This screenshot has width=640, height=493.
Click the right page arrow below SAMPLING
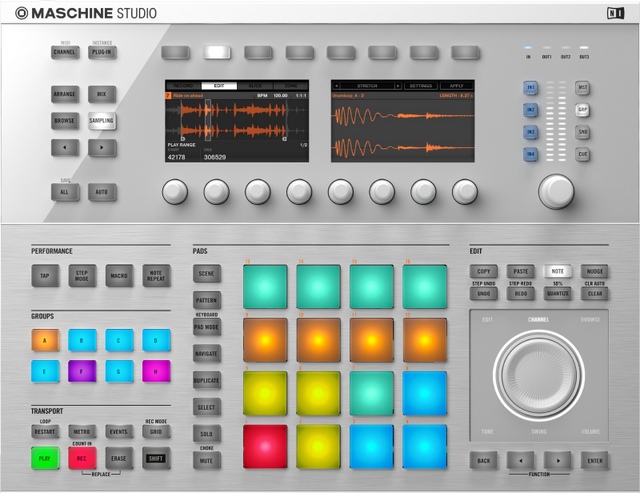(x=102, y=147)
